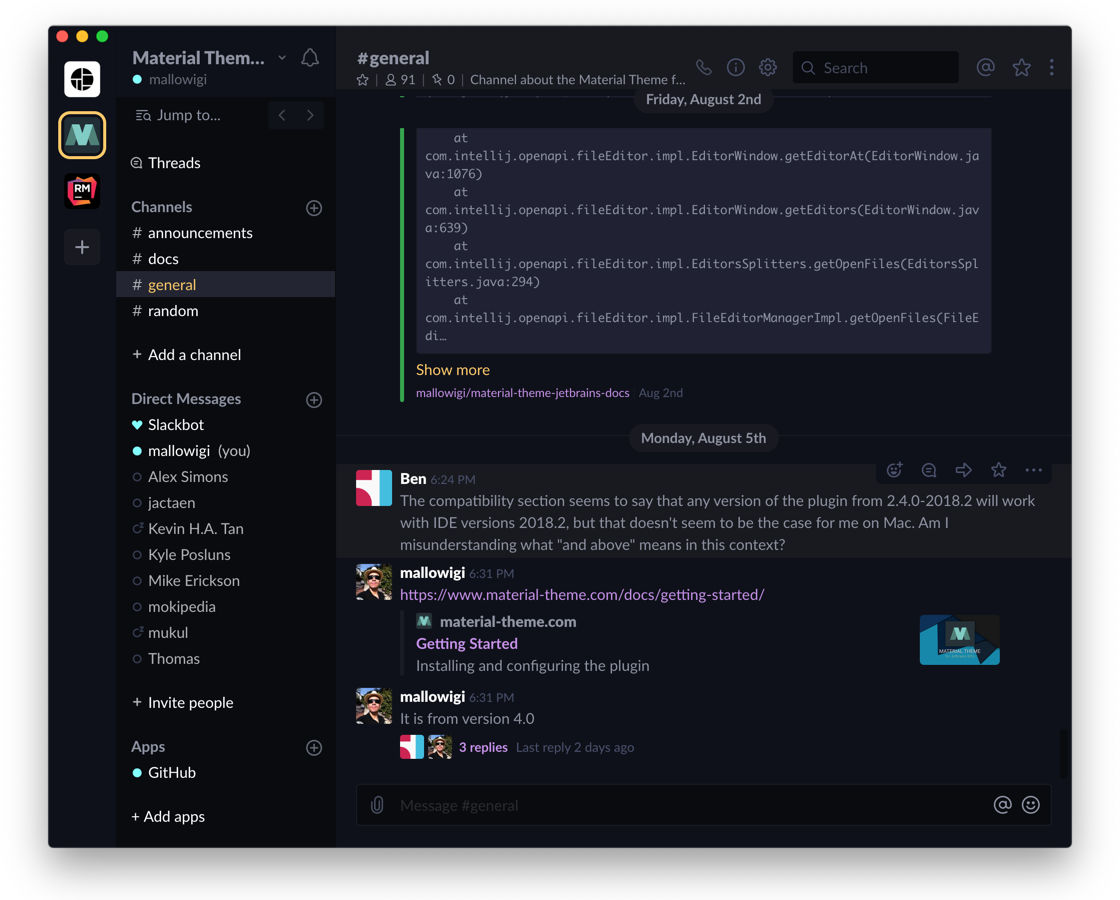Open the GitHub app
Image resolution: width=1120 pixels, height=900 pixels.
(x=225, y=772)
